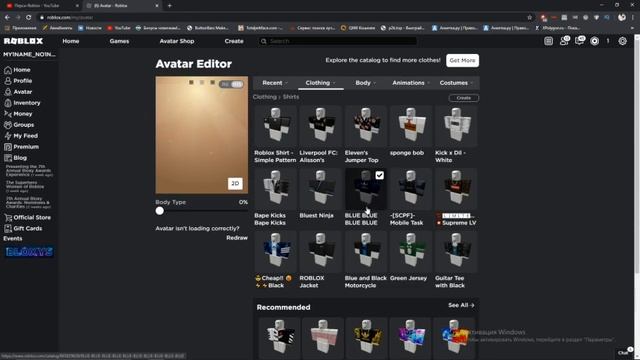Select the Liverpool FC: Alisson's shirt thumbnail
This screenshot has width=640, height=360.
(x=320, y=127)
